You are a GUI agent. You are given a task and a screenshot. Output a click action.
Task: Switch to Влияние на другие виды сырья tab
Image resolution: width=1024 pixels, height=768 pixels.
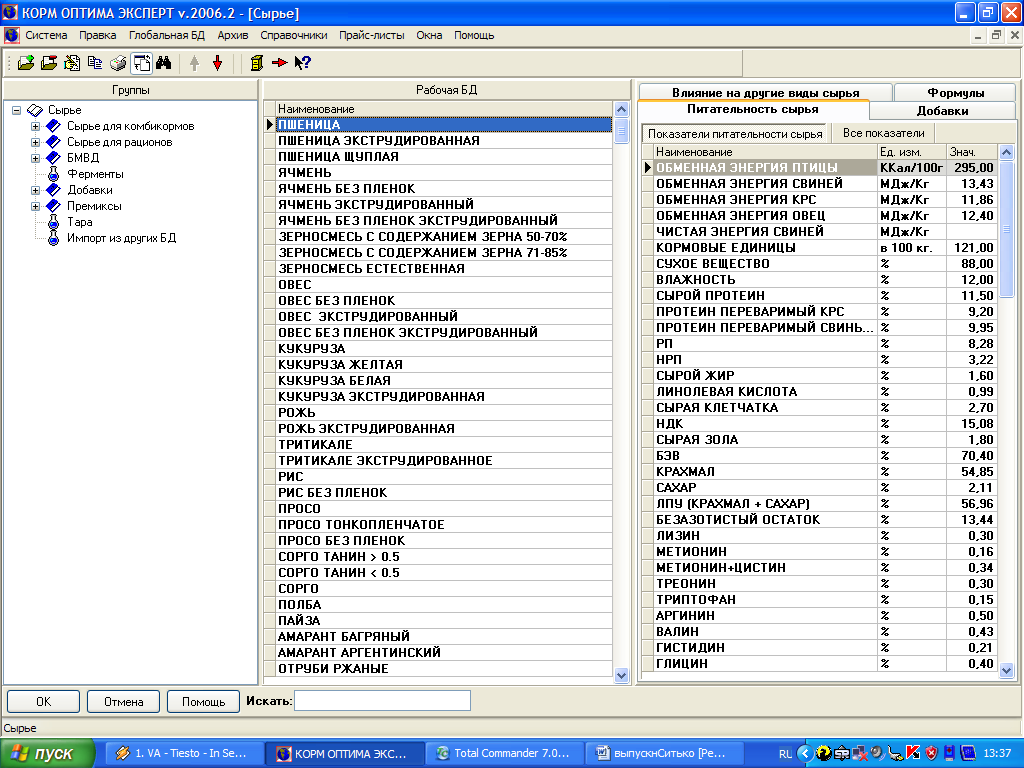tap(765, 93)
